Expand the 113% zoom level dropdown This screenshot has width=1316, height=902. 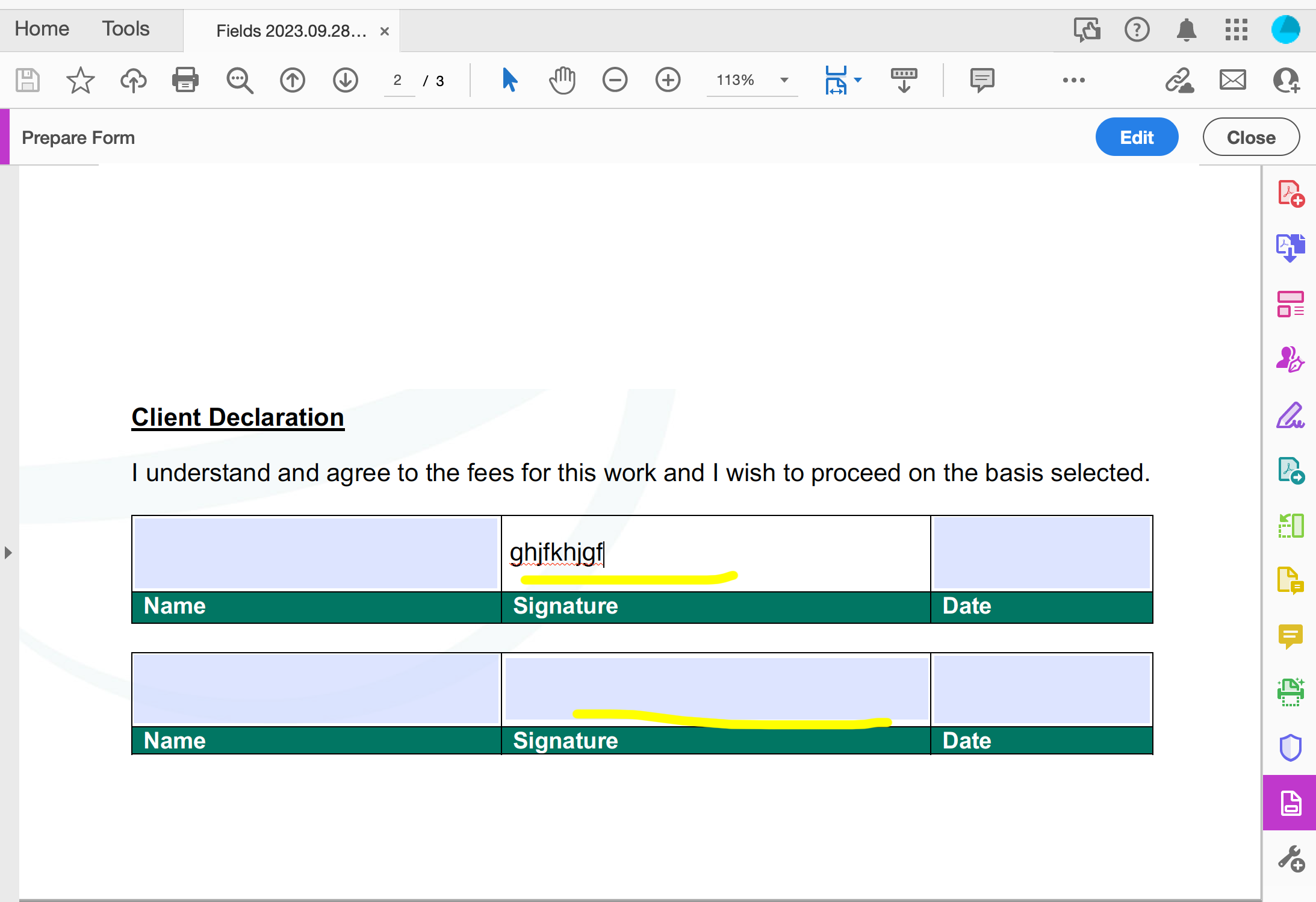pos(784,80)
